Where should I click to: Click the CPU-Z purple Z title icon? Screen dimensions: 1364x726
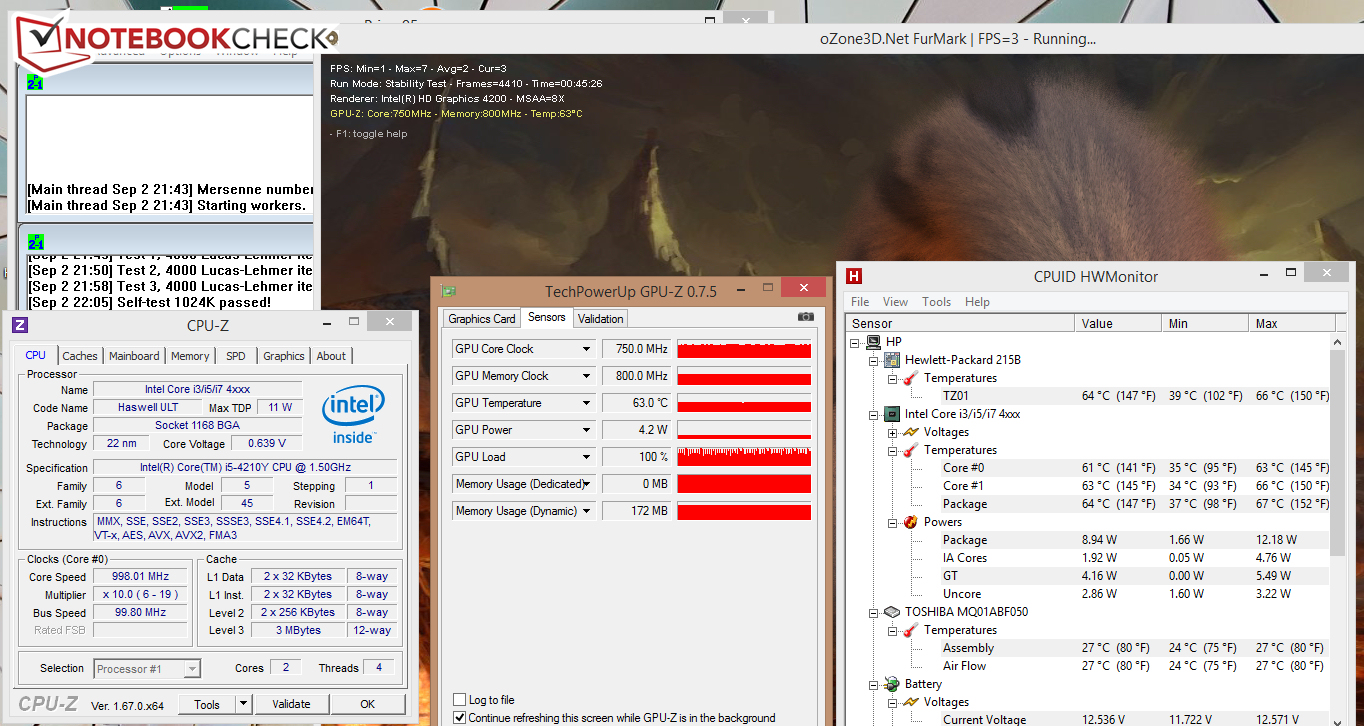[19, 325]
